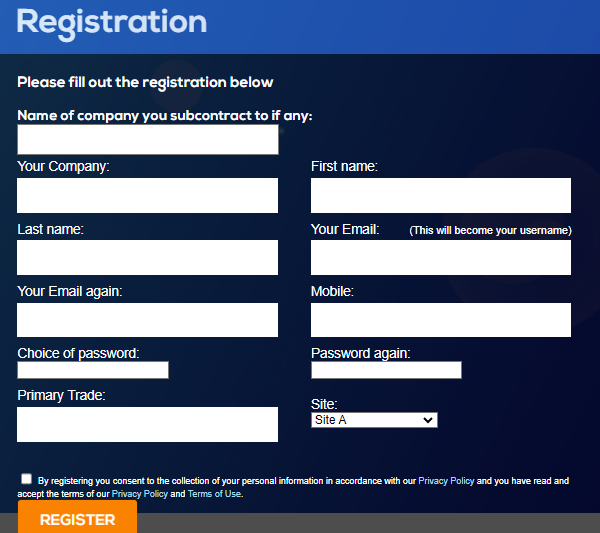Open Privacy Policy link beside 'and Terms of Use'
This screenshot has height=533, width=600.
(x=139, y=493)
